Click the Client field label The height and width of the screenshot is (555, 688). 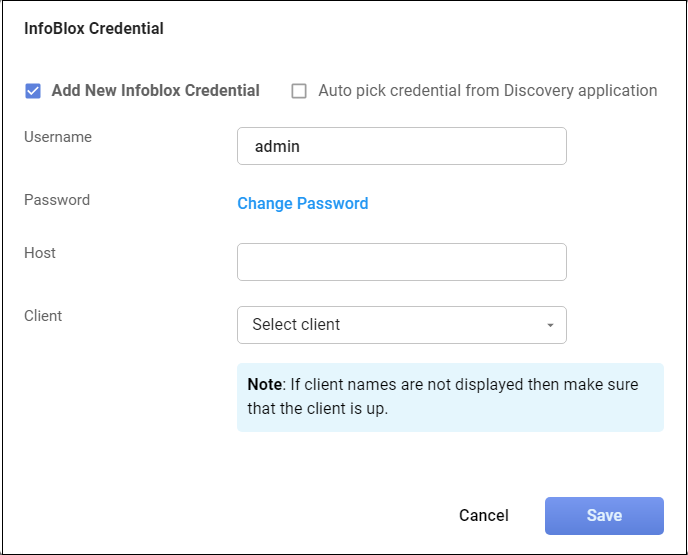(43, 316)
